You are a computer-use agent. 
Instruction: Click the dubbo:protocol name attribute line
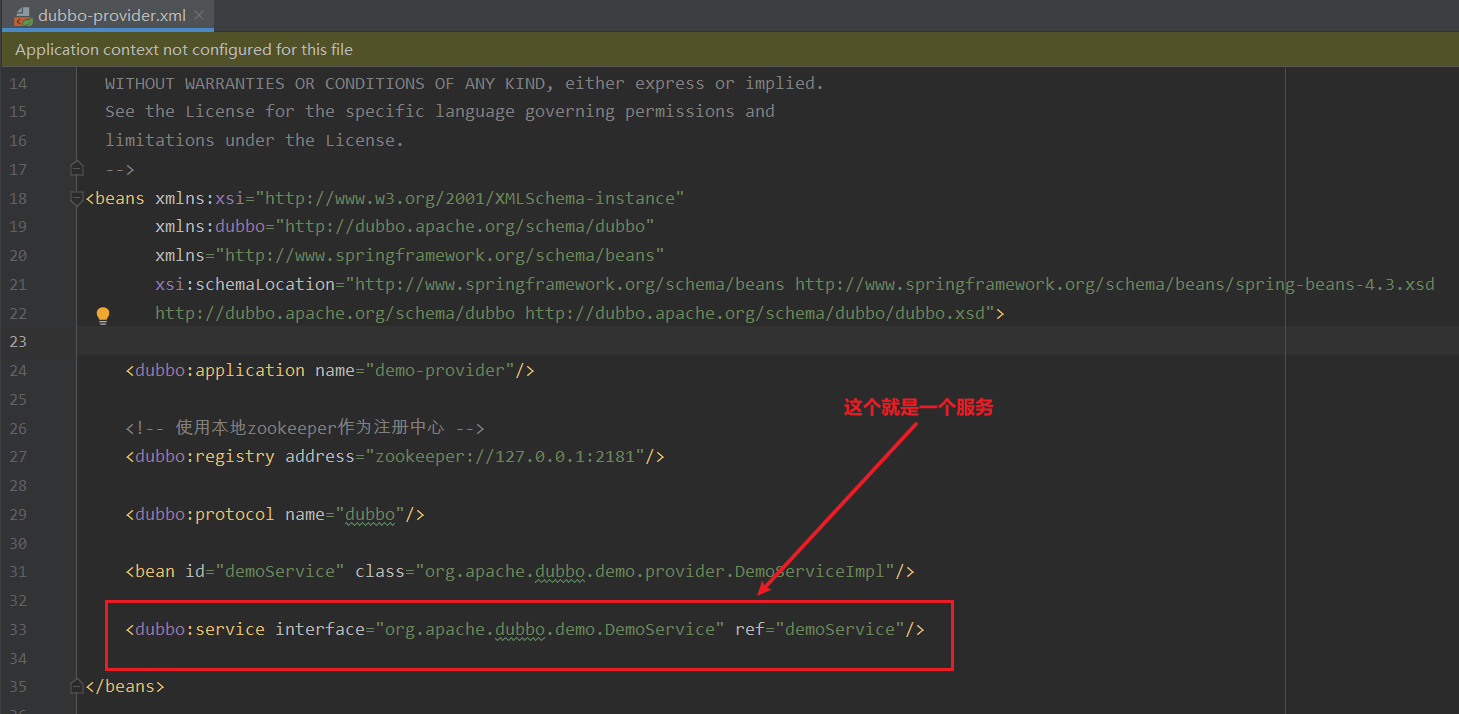275,514
